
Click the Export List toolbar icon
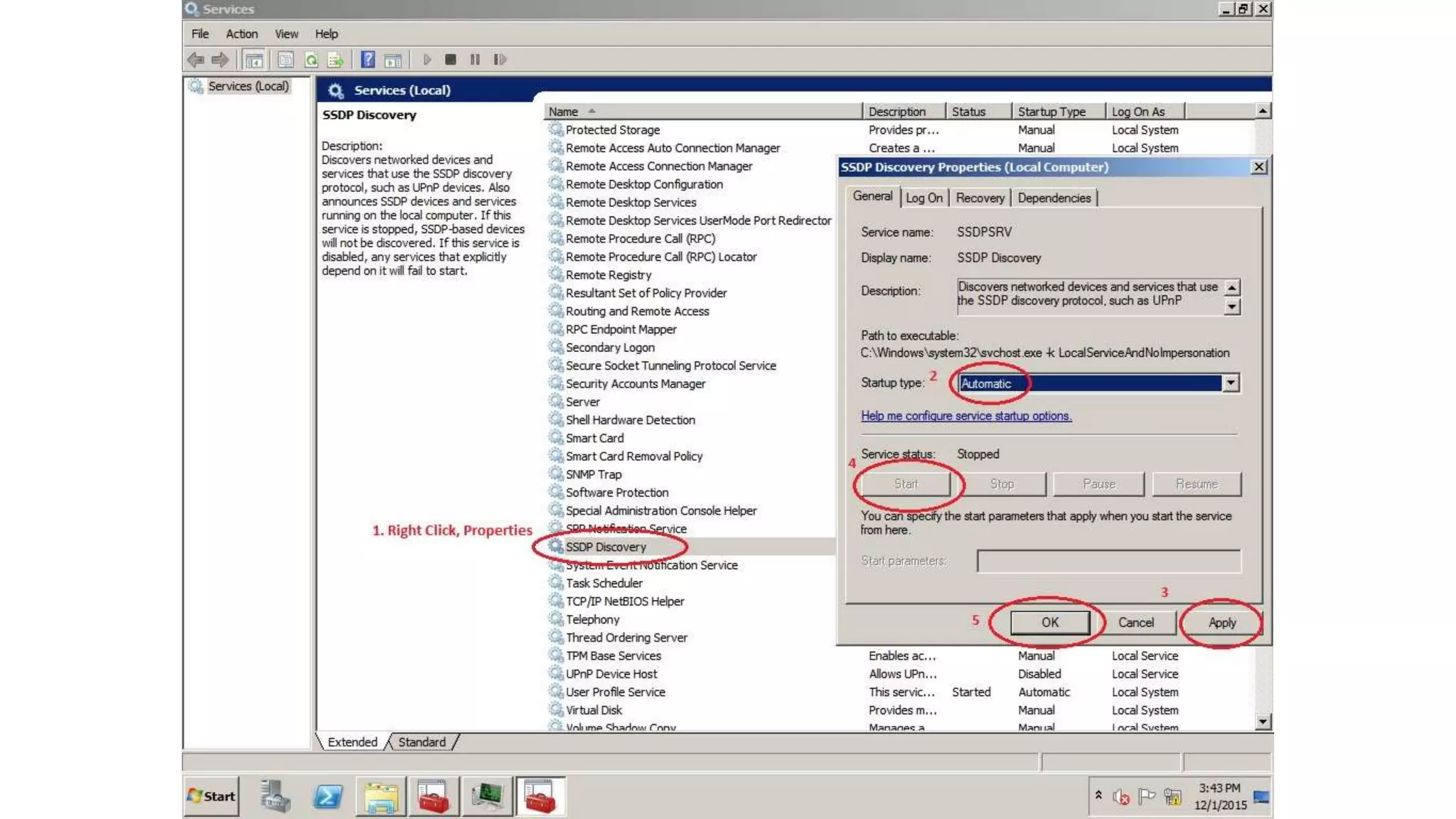click(335, 60)
